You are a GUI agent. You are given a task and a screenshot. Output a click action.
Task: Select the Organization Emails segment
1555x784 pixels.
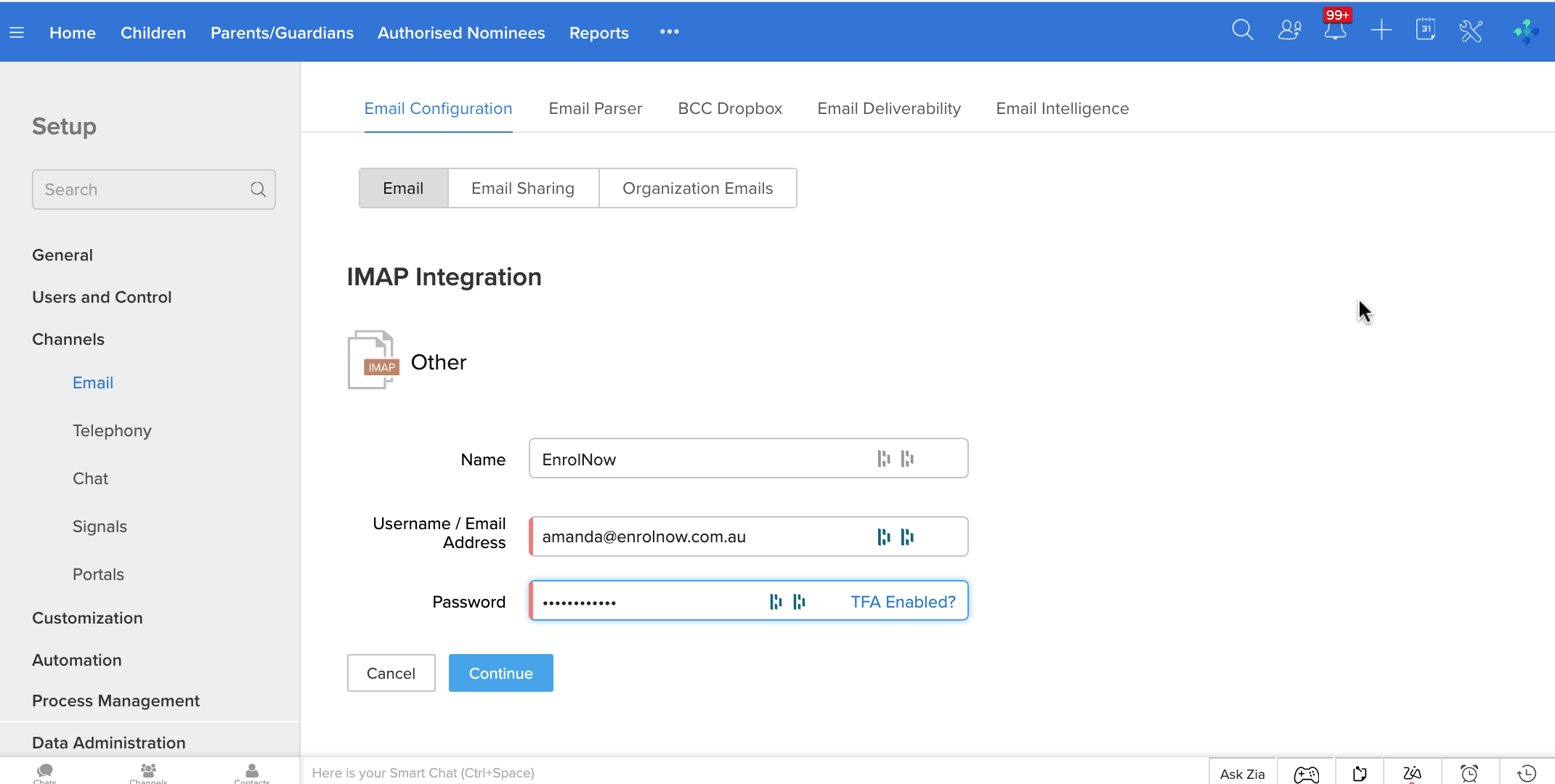(x=697, y=188)
